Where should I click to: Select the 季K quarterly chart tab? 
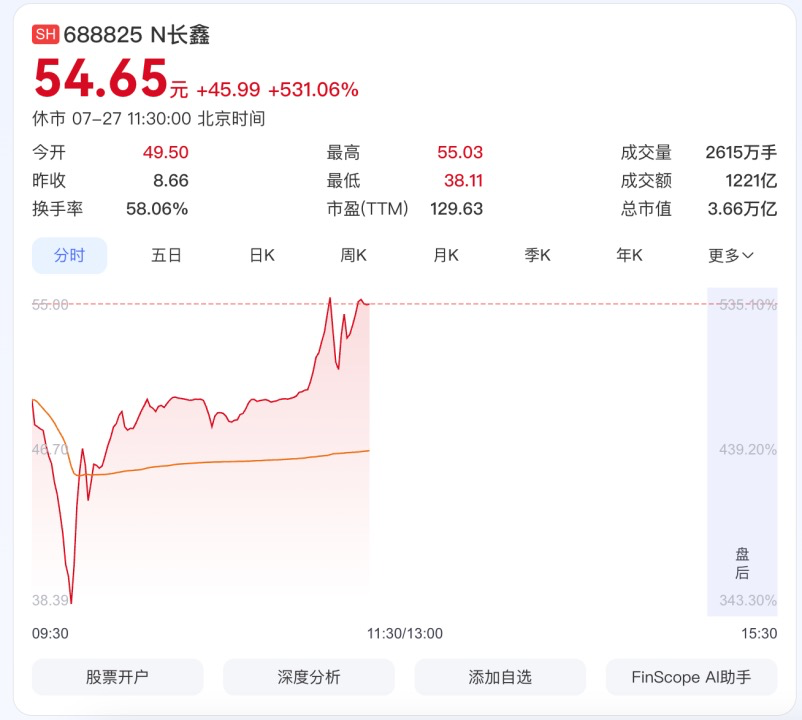(x=537, y=255)
